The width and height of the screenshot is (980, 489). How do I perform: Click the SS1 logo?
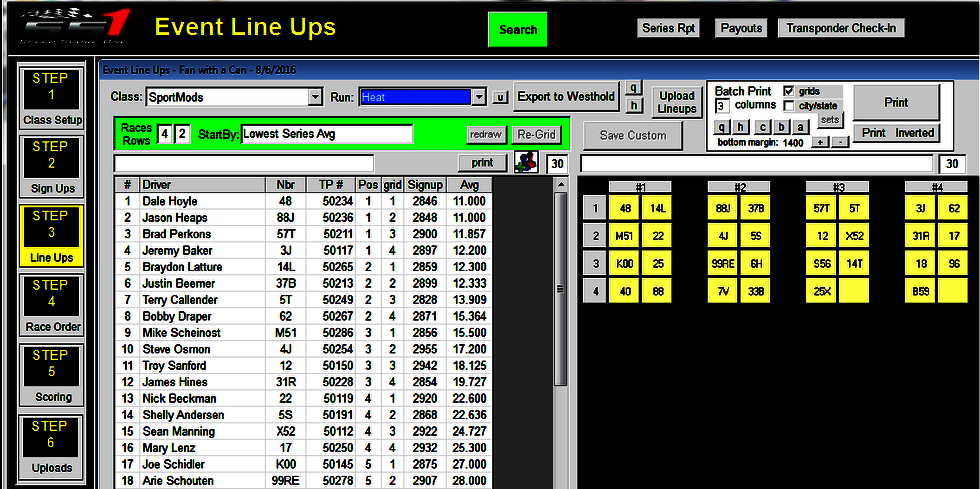[x=75, y=25]
